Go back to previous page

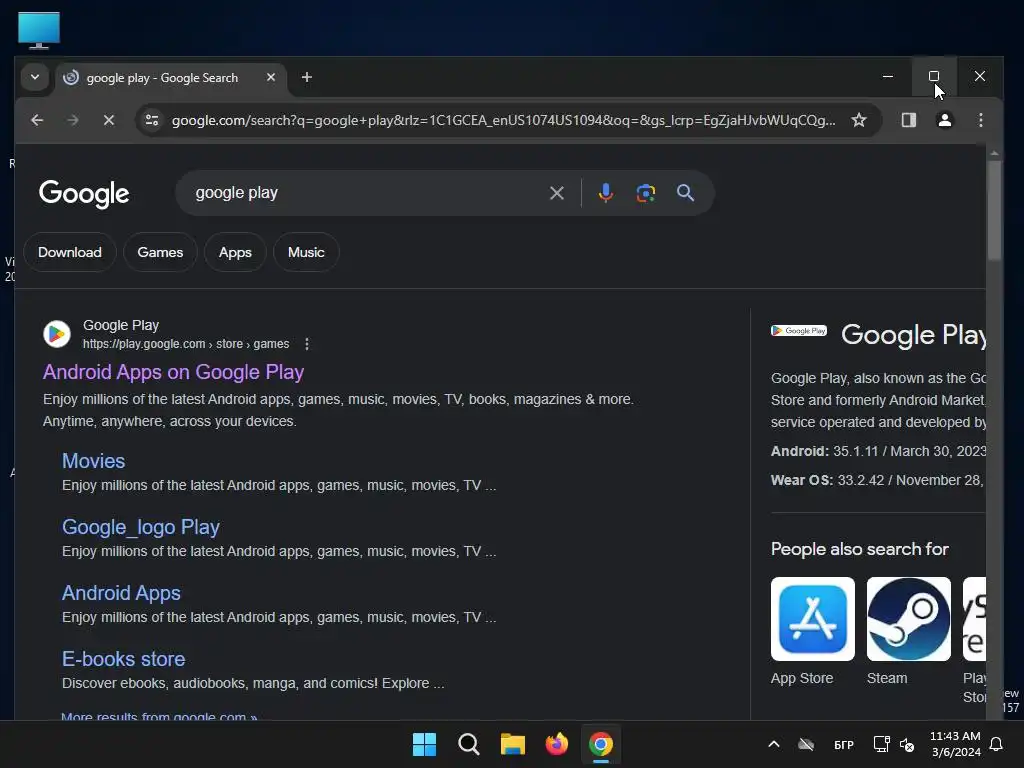pyautogui.click(x=37, y=120)
